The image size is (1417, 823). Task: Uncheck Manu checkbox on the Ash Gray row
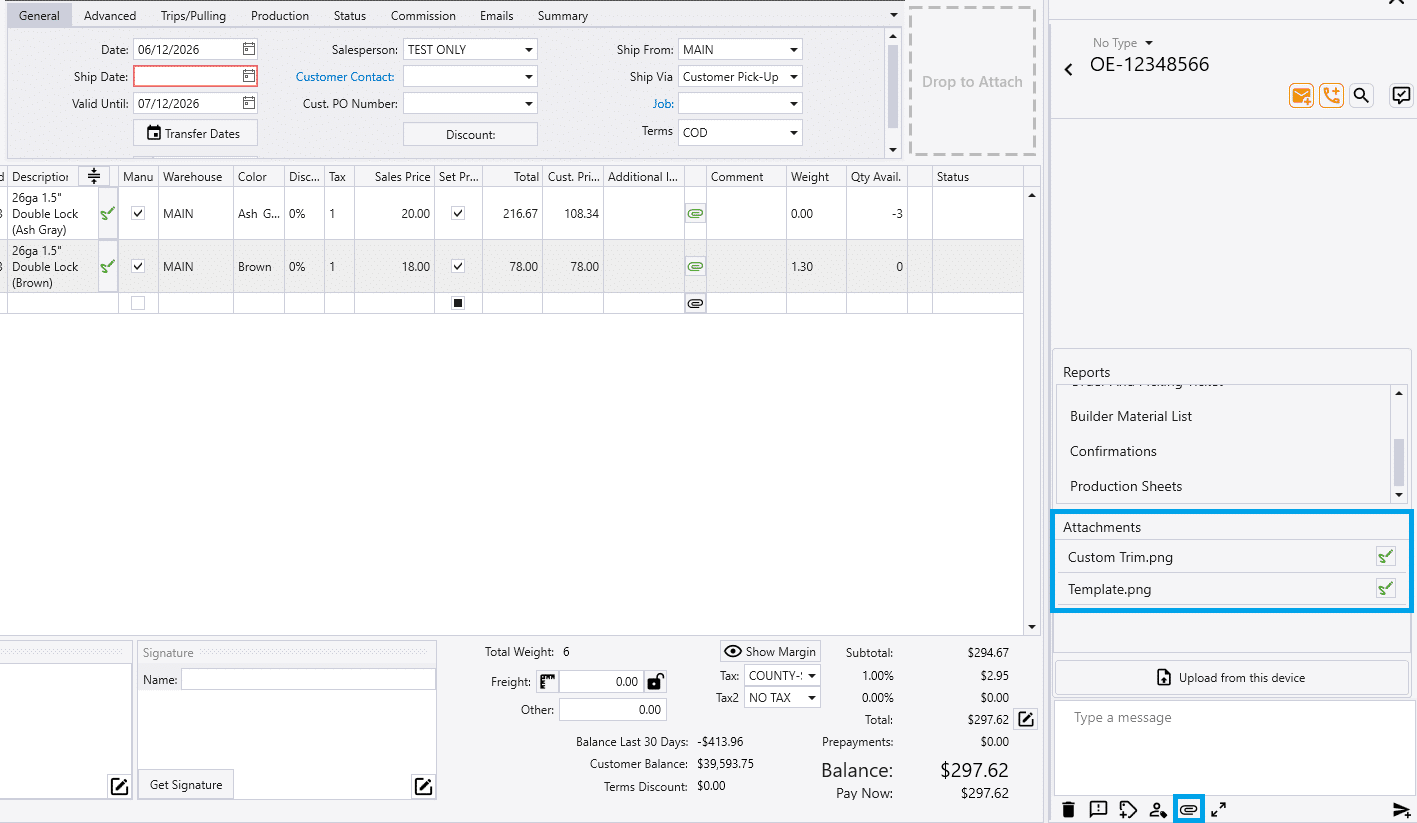point(138,214)
